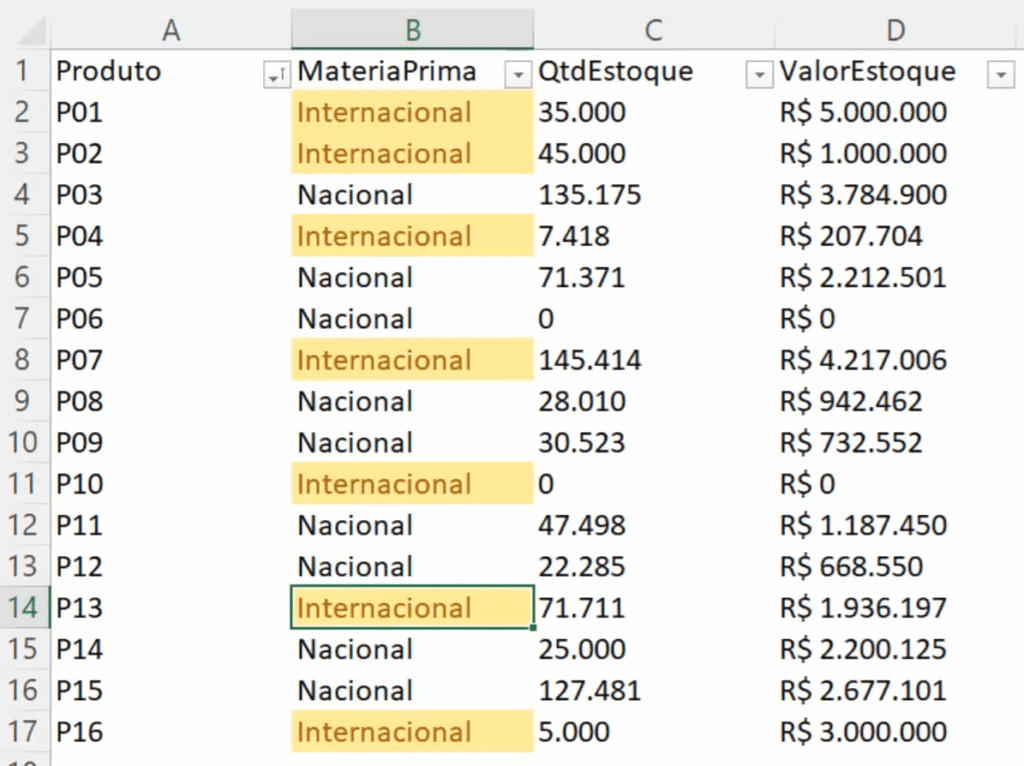Click the ValorEstoque header cell
1024x766 pixels.
896,71
